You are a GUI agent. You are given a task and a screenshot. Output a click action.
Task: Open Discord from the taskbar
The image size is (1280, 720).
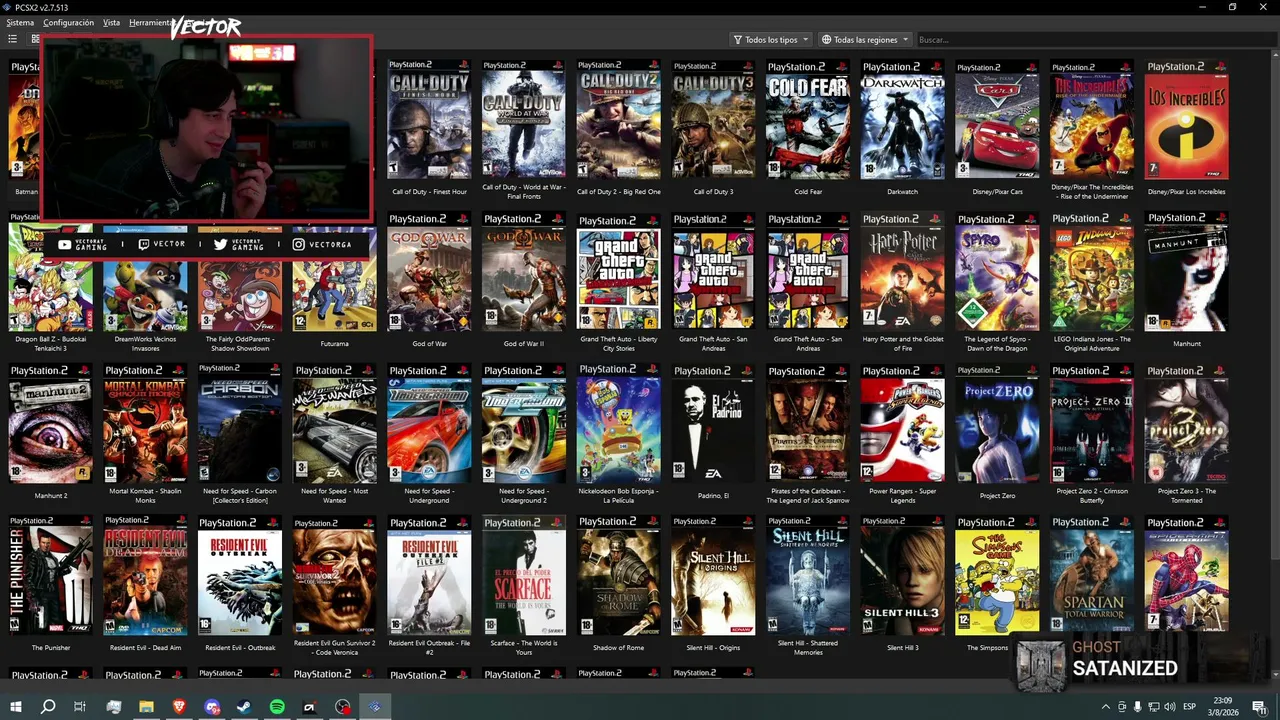coord(212,707)
